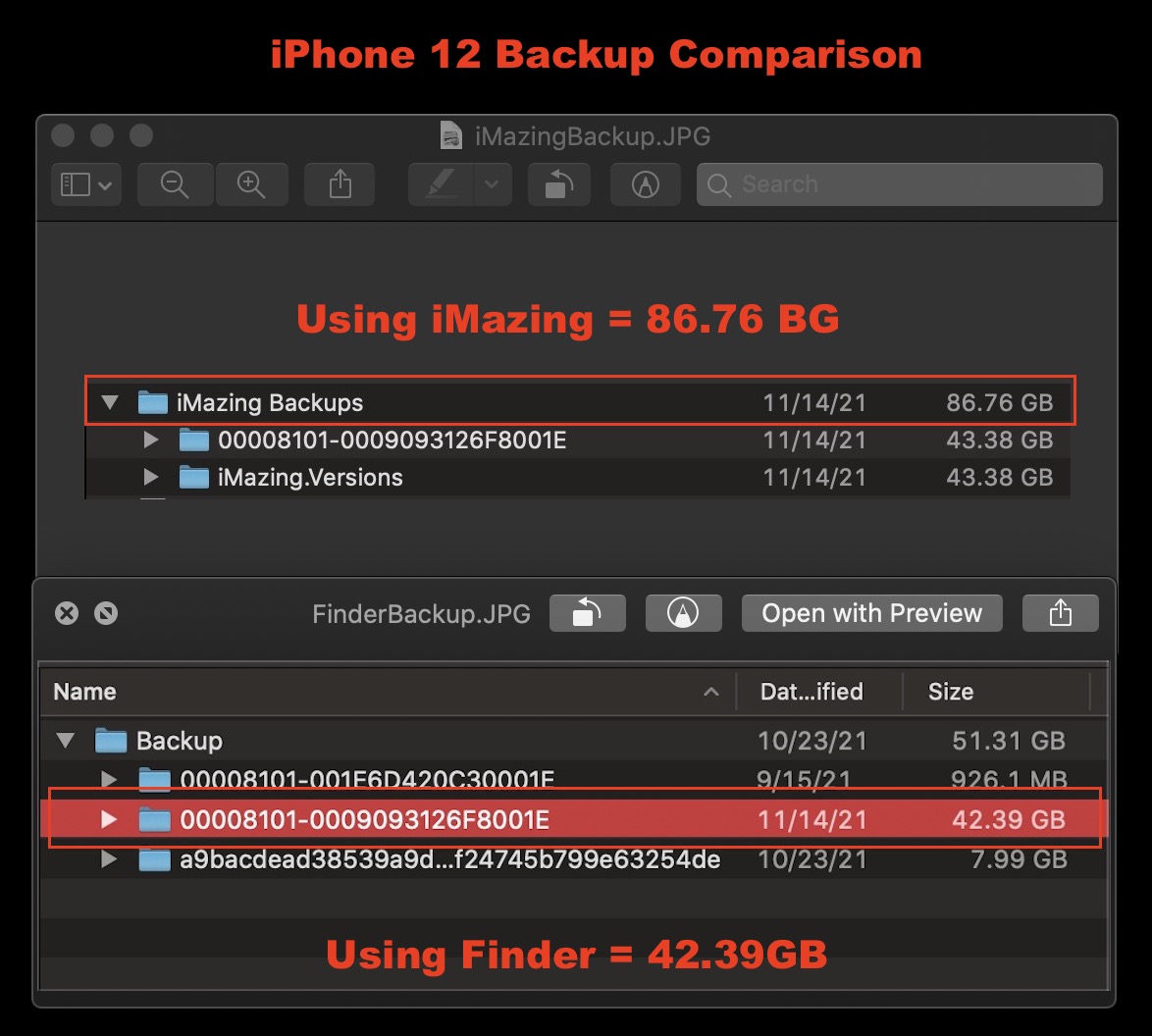Image resolution: width=1152 pixels, height=1036 pixels.
Task: Rotate image using Preview toolbar rotate icon
Action: pyautogui.click(x=558, y=184)
